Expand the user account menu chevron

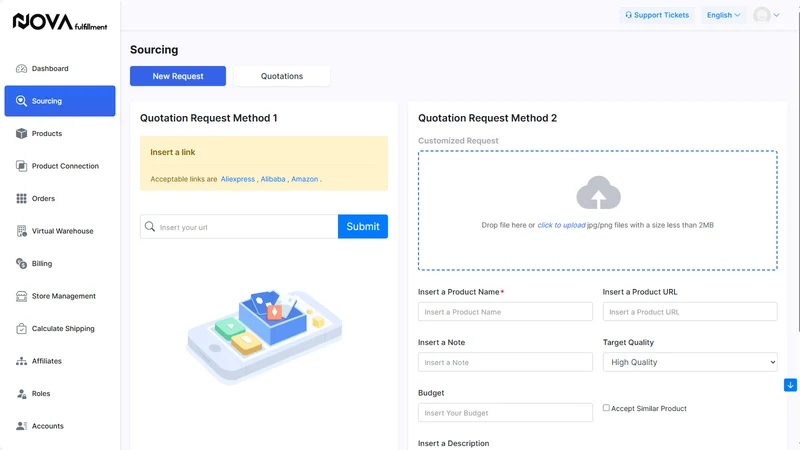click(x=777, y=15)
